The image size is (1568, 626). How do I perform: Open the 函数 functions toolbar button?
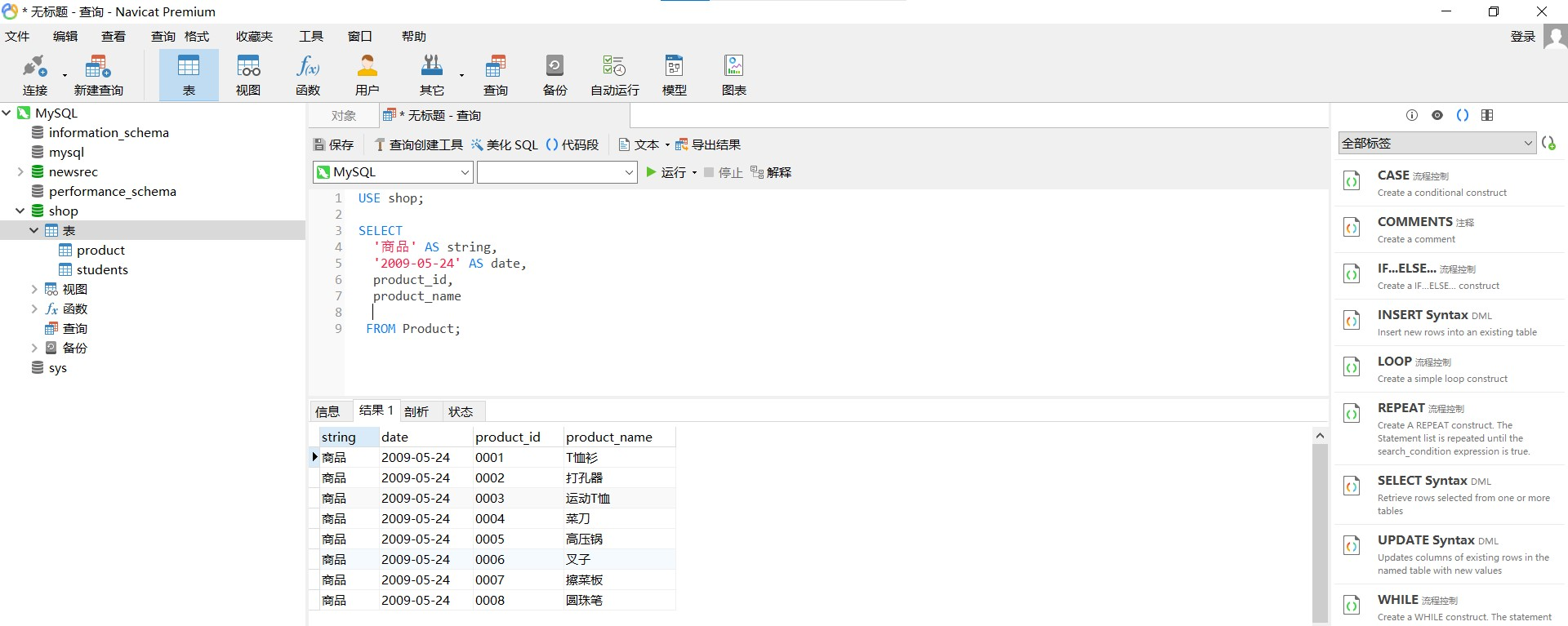point(308,75)
